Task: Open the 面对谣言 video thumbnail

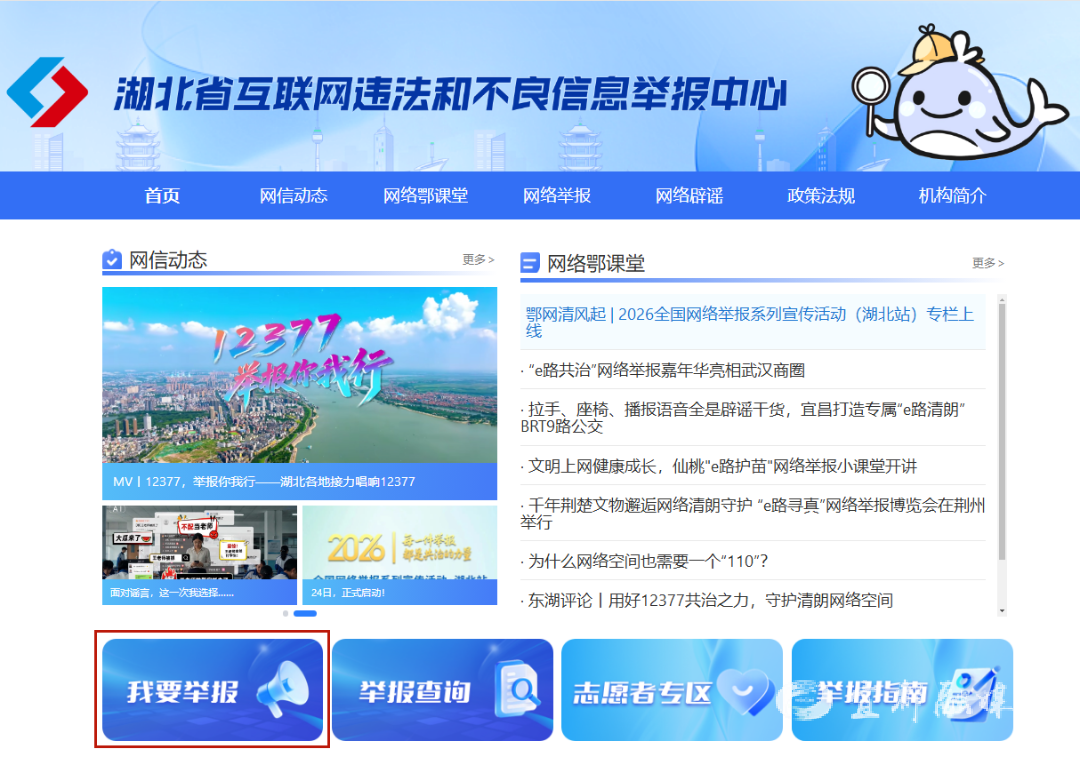Action: (200, 555)
